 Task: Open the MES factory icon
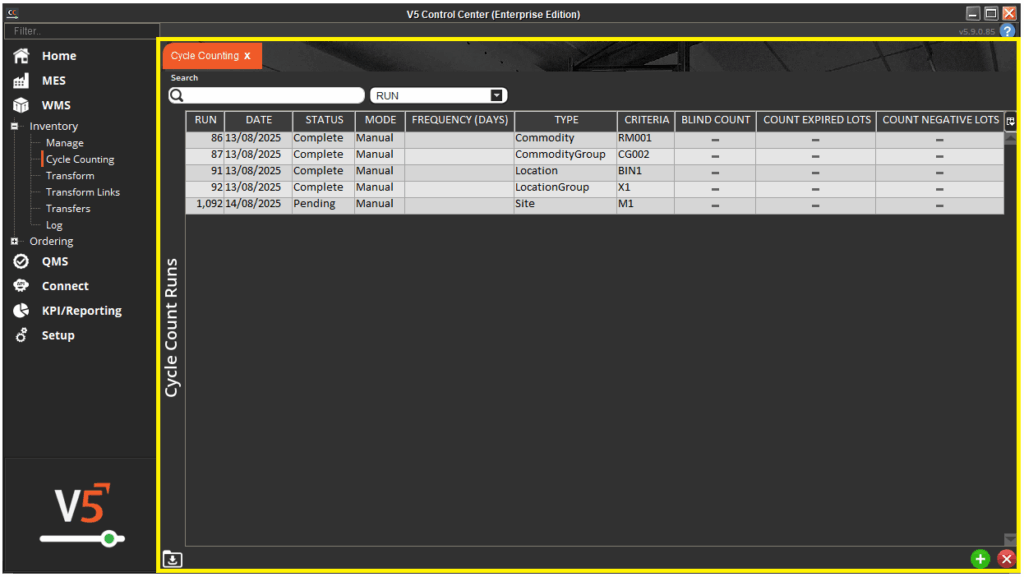coord(21,81)
